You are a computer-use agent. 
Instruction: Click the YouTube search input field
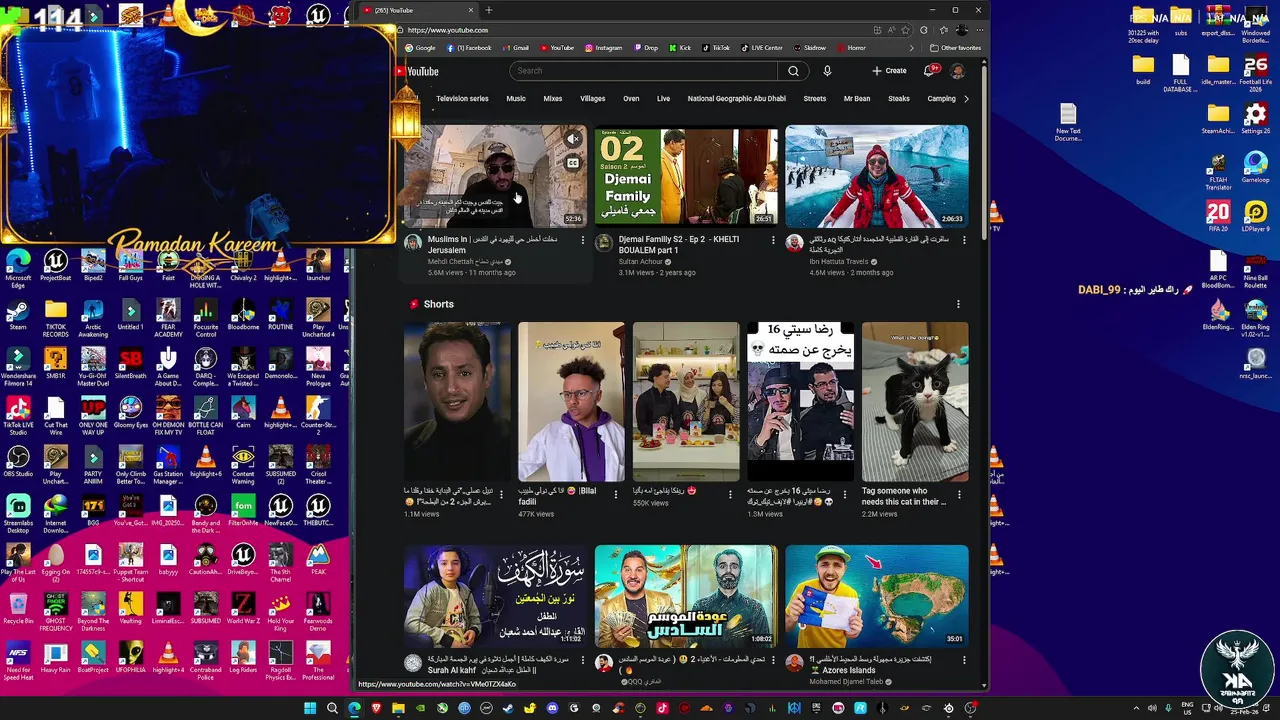pos(643,71)
